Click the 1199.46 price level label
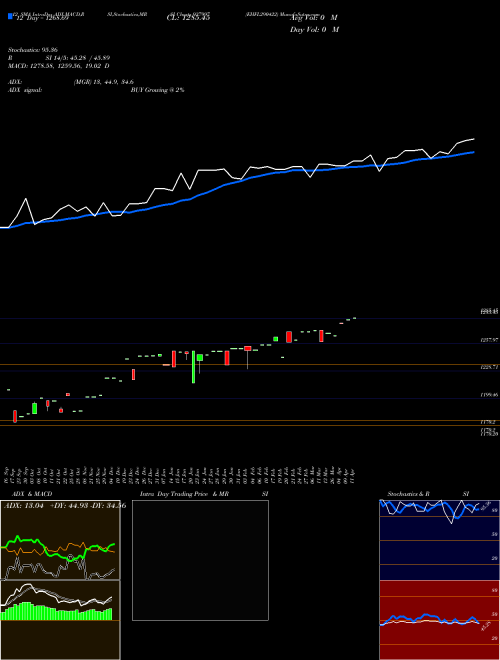The image size is (500, 660). tap(490, 395)
